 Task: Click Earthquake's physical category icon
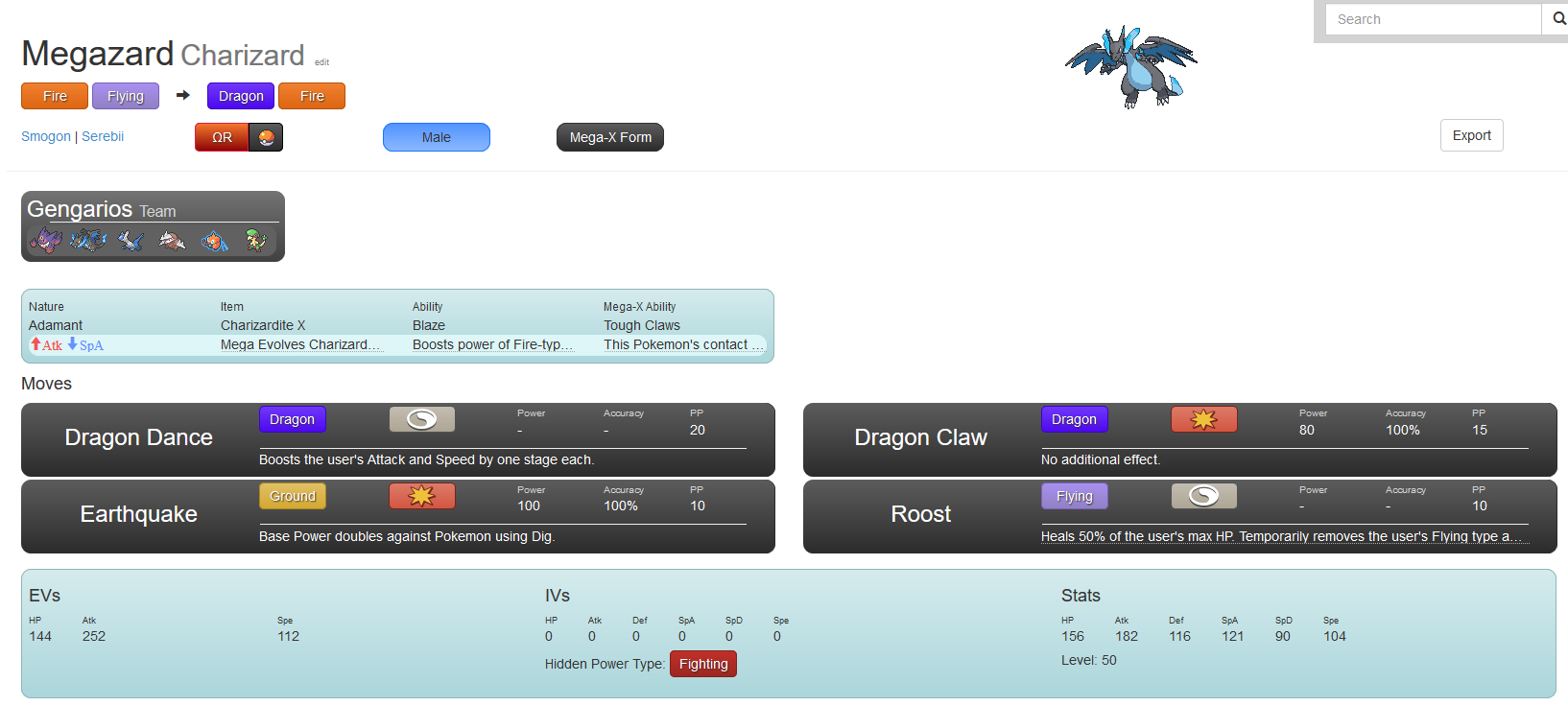click(421, 496)
